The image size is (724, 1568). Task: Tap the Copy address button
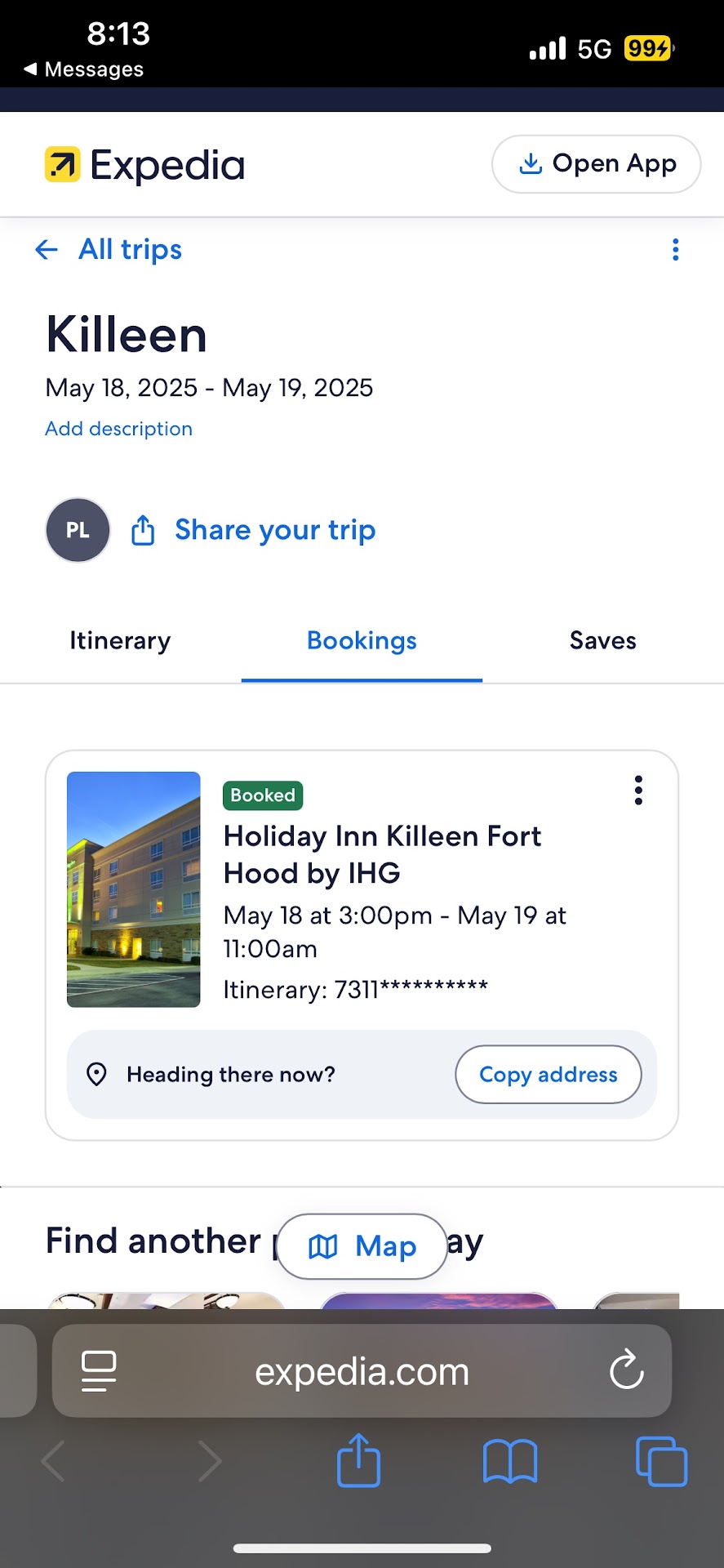click(x=548, y=1074)
